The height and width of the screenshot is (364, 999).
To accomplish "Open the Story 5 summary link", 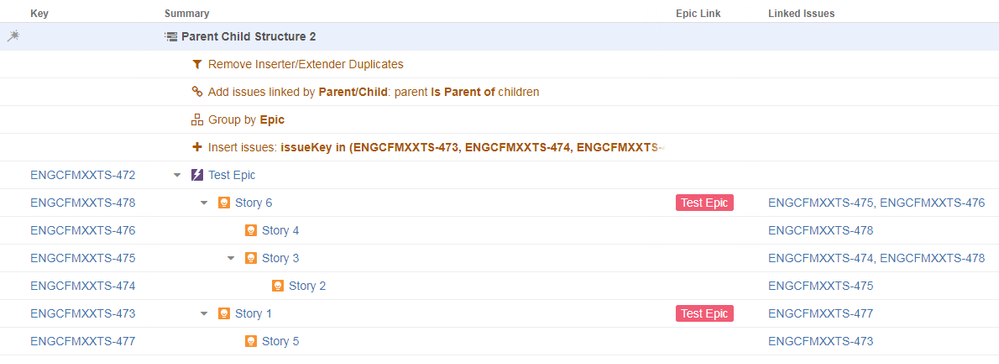I will coord(280,341).
